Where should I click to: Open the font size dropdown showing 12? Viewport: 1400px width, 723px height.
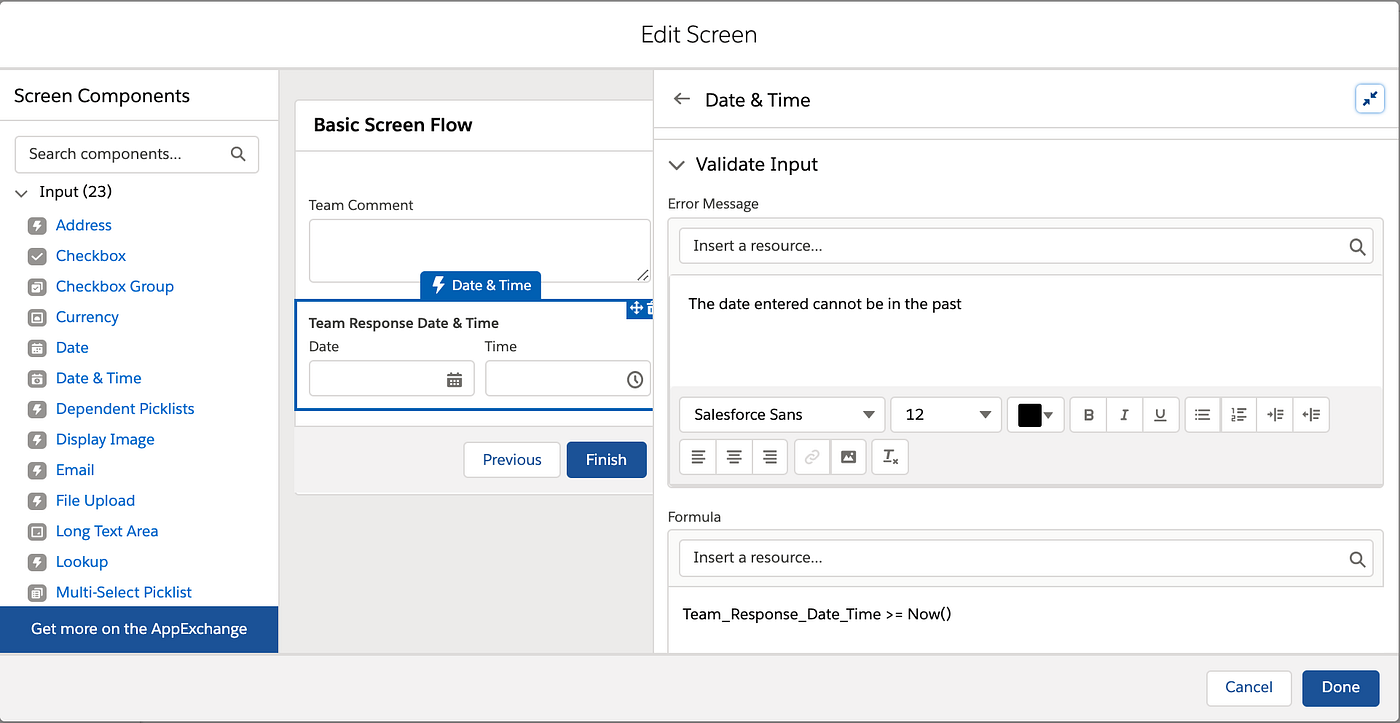945,414
